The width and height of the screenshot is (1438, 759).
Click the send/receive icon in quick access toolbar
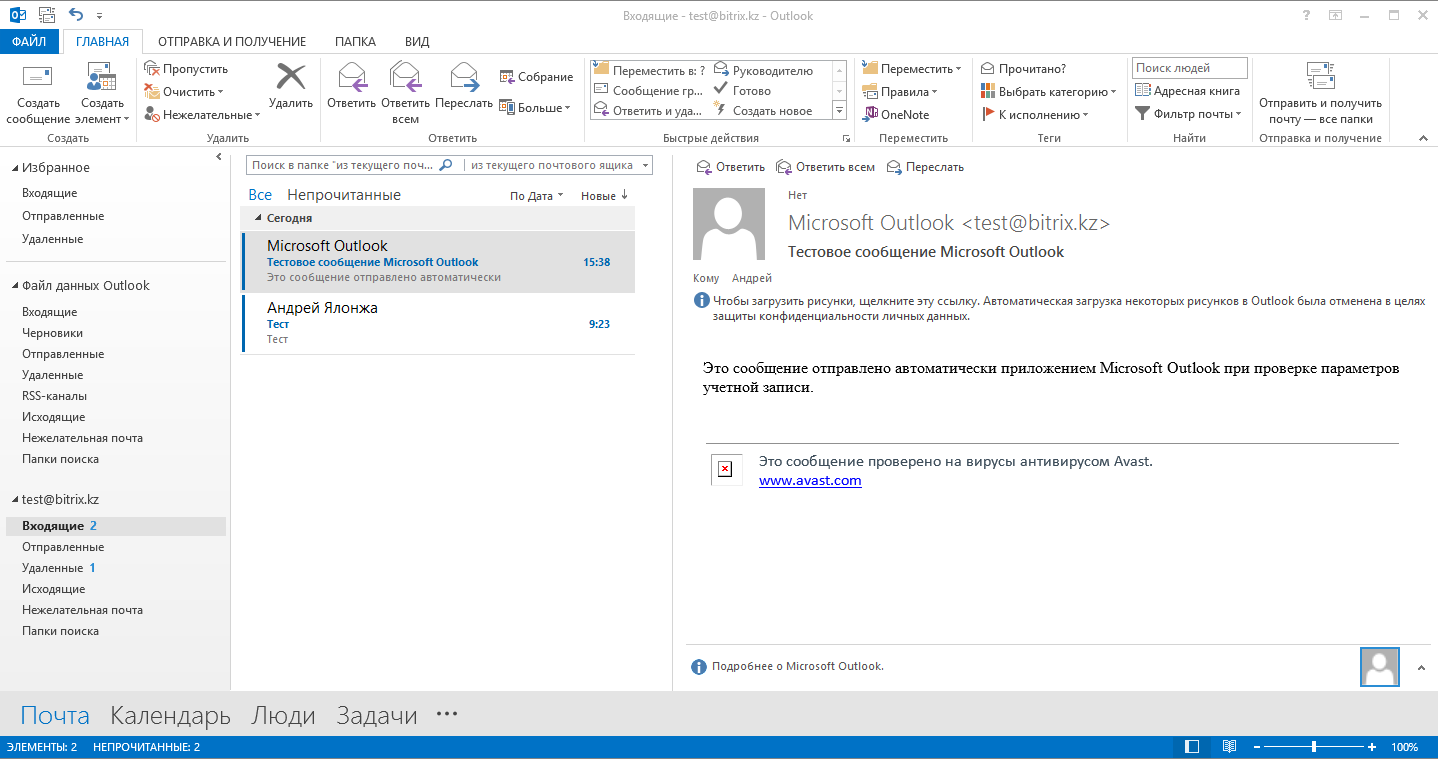[46, 15]
